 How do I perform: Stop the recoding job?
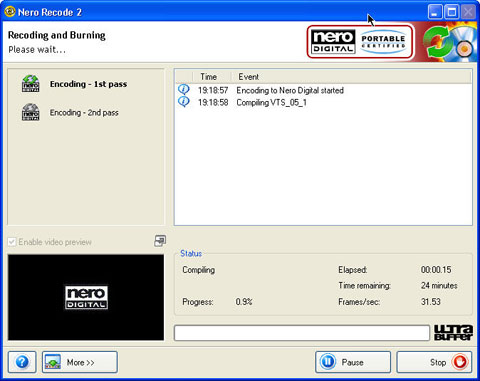point(434,362)
